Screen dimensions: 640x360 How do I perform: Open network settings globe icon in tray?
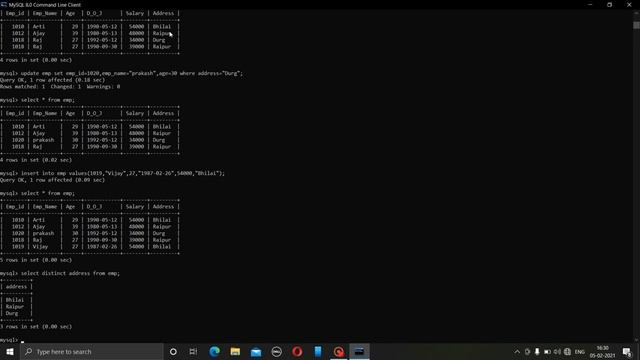pyautogui.click(x=567, y=351)
